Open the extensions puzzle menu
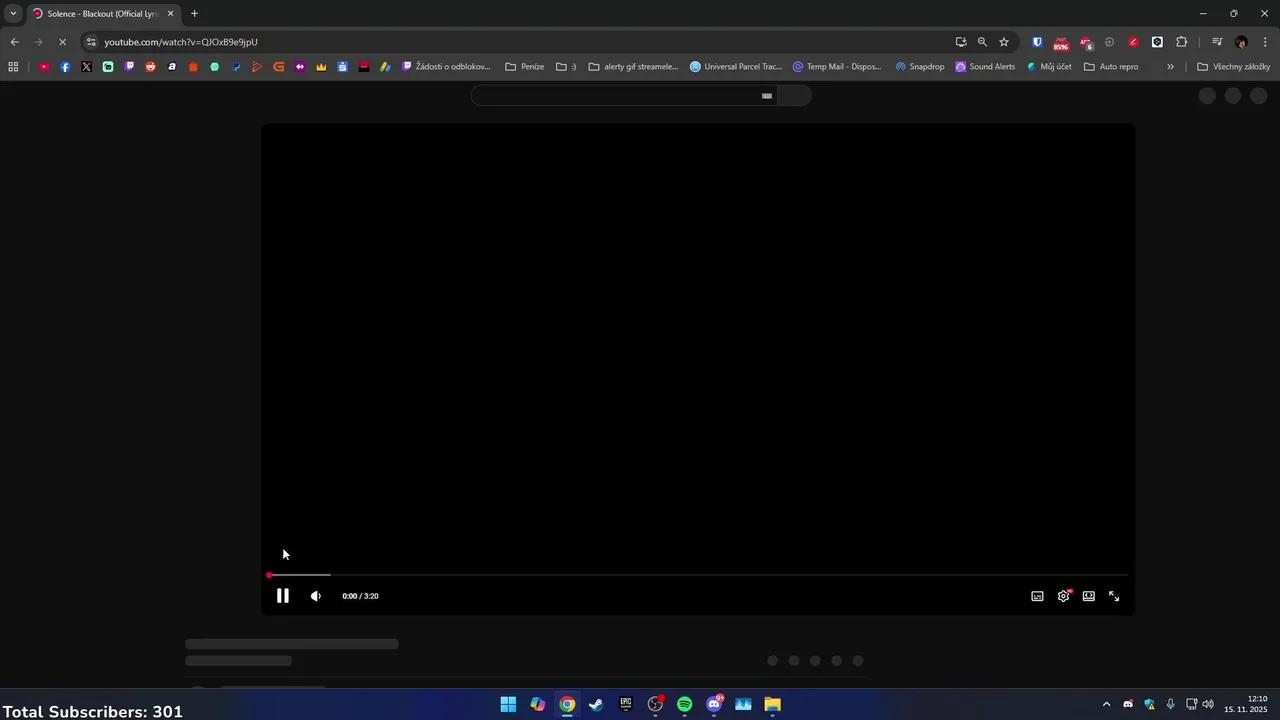The image size is (1280, 720). pos(1182,42)
